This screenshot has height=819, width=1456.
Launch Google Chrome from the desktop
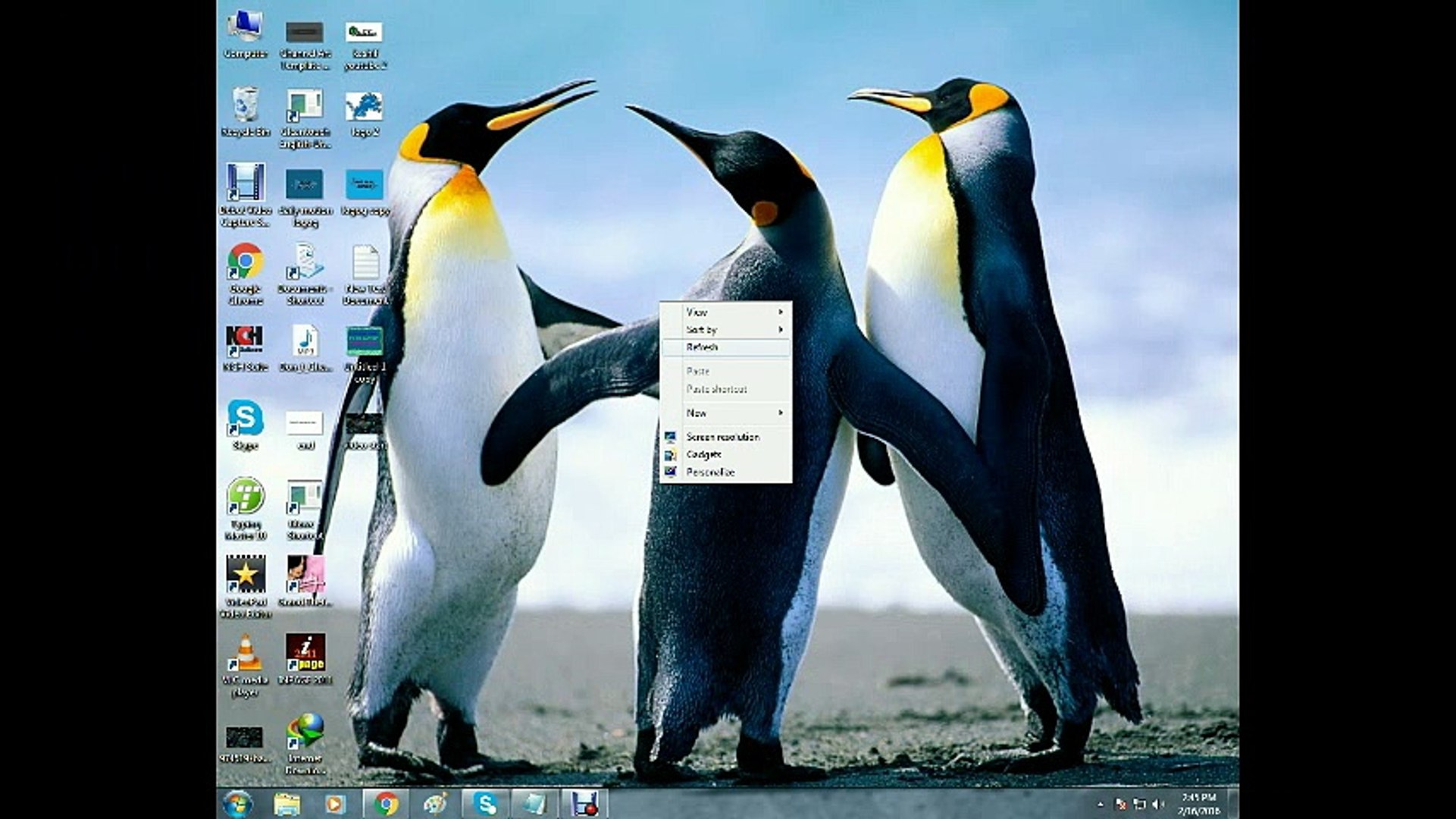tap(245, 274)
